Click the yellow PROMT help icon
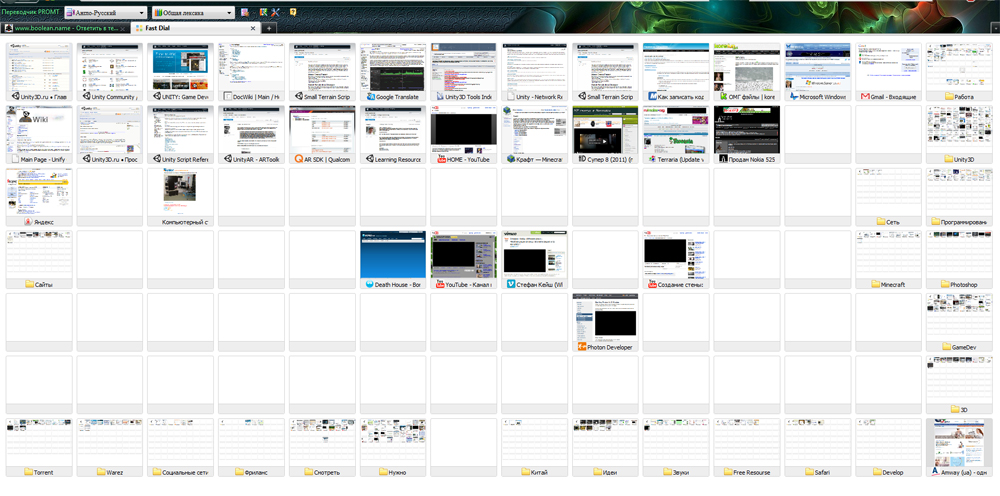The height and width of the screenshot is (496, 1000). 292,13
